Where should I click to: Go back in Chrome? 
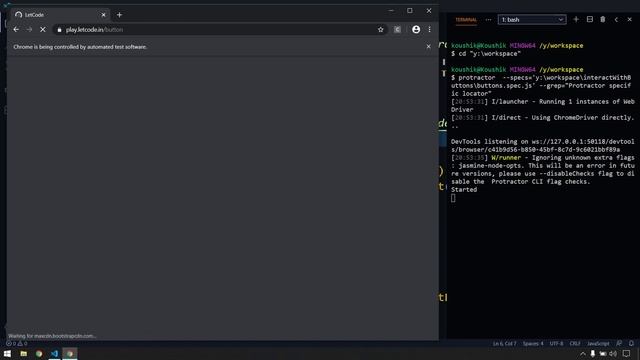coord(16,29)
